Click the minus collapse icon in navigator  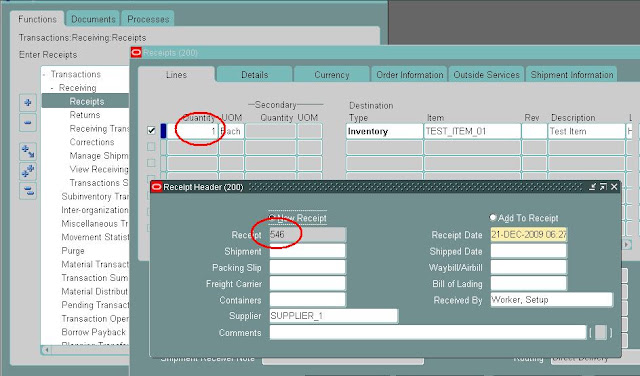point(28,122)
